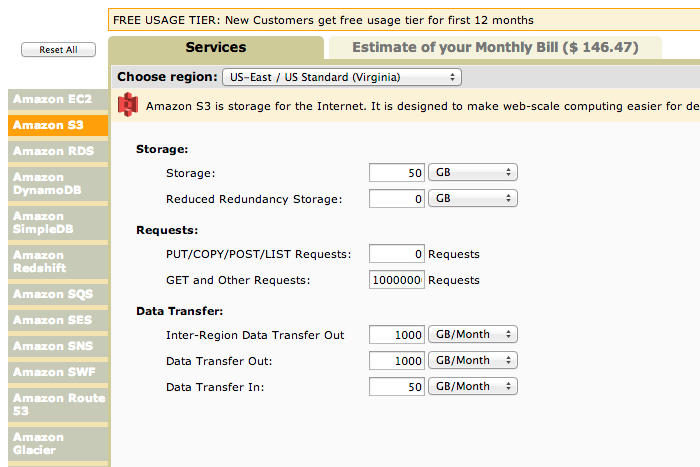Click the Data Transfer Out value field
The image size is (700, 467).
(x=396, y=360)
